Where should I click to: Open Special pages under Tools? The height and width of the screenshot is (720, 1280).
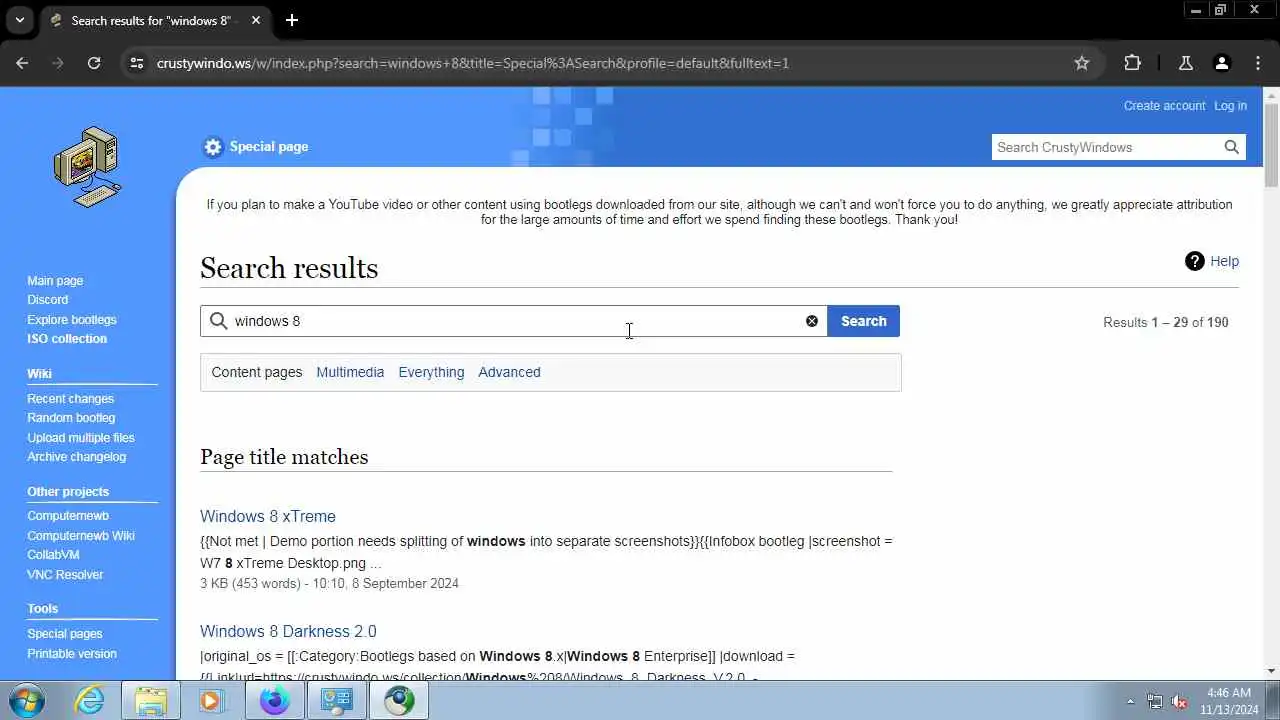tap(65, 634)
